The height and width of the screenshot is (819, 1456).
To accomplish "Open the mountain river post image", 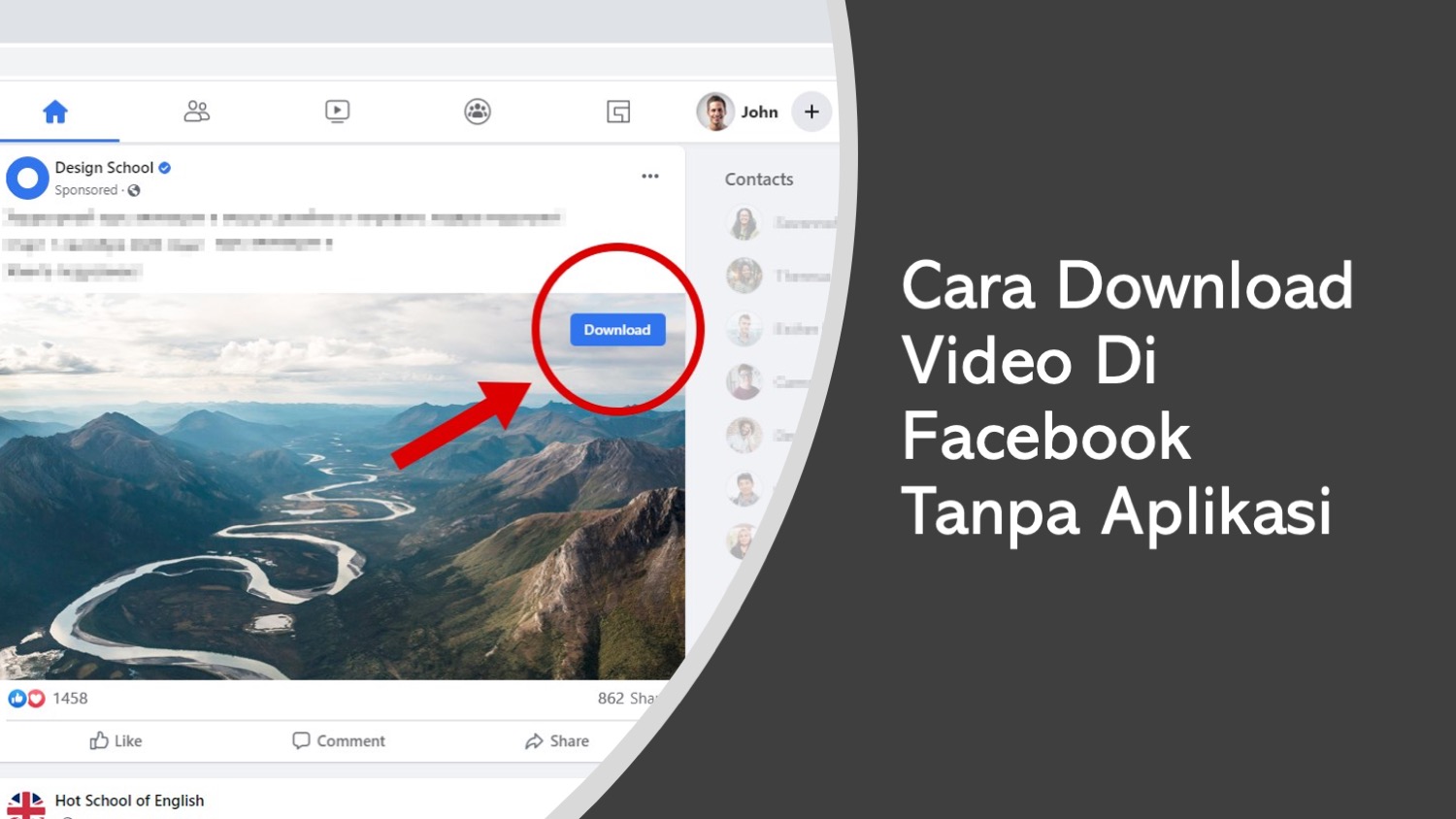I will [x=342, y=486].
